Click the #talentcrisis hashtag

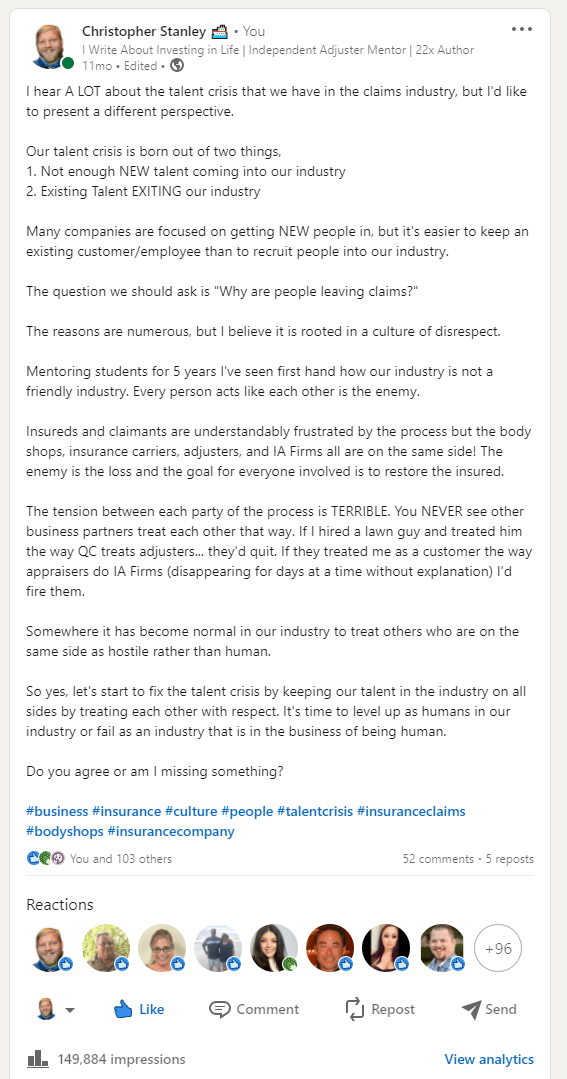coord(314,811)
